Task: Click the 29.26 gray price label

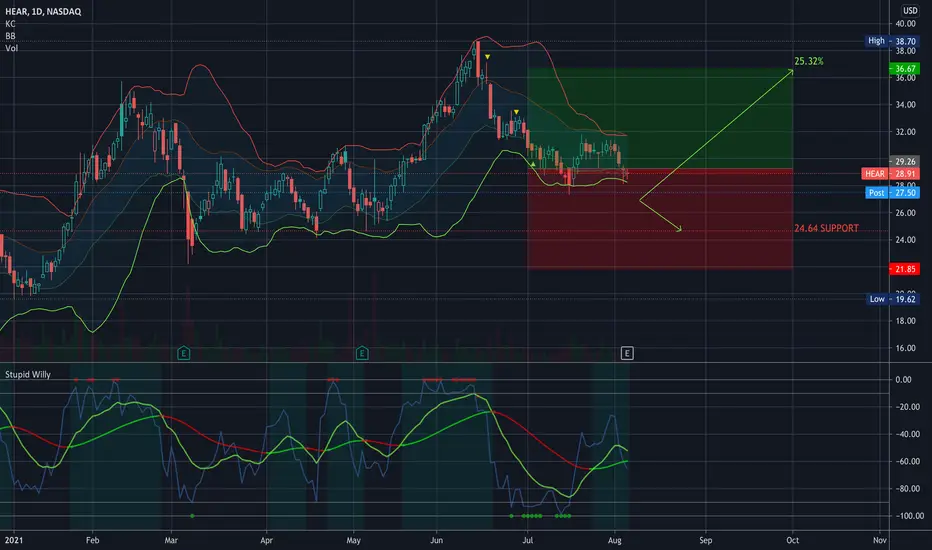Action: click(904, 161)
